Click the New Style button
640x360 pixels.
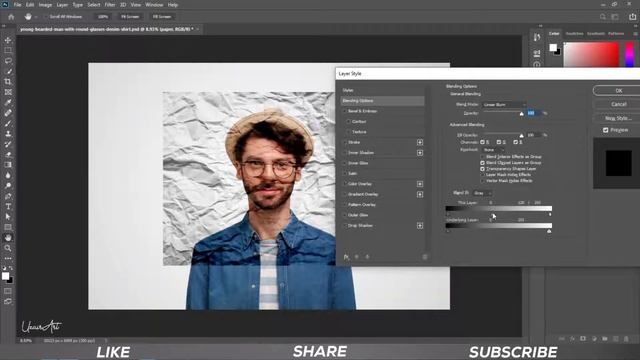tap(618, 118)
